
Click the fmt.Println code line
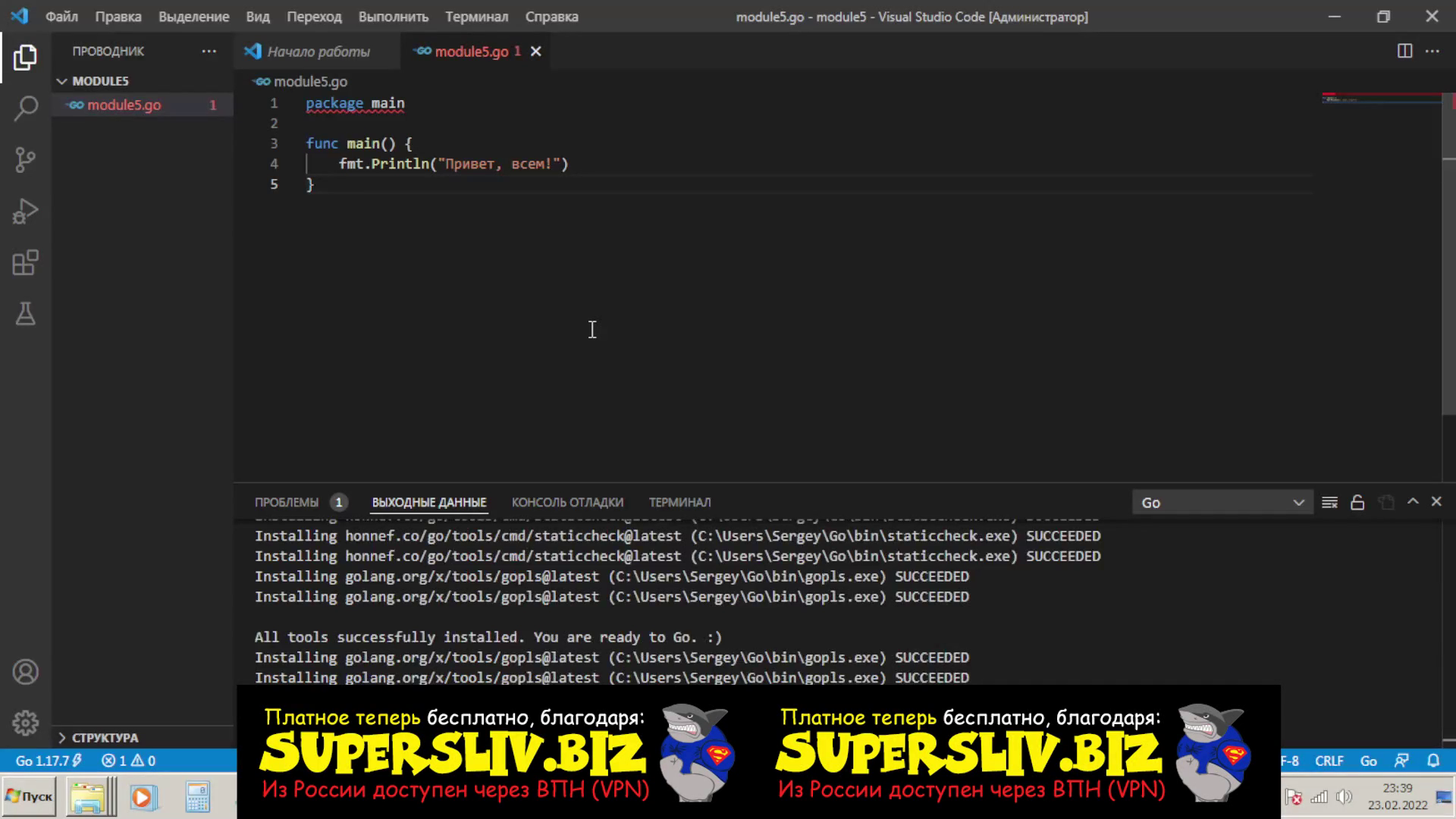click(453, 164)
